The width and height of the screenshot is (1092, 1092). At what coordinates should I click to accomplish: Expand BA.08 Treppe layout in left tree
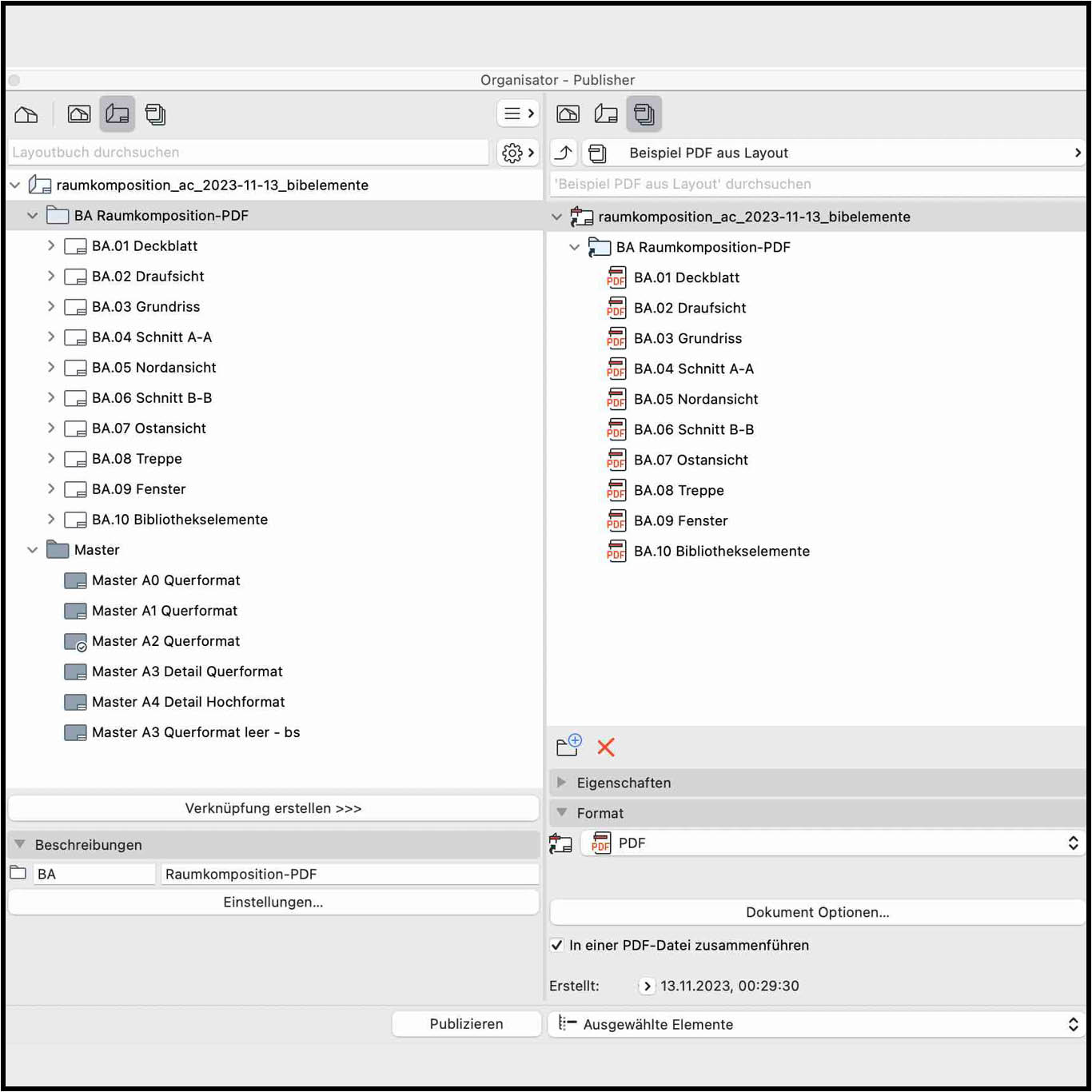50,458
